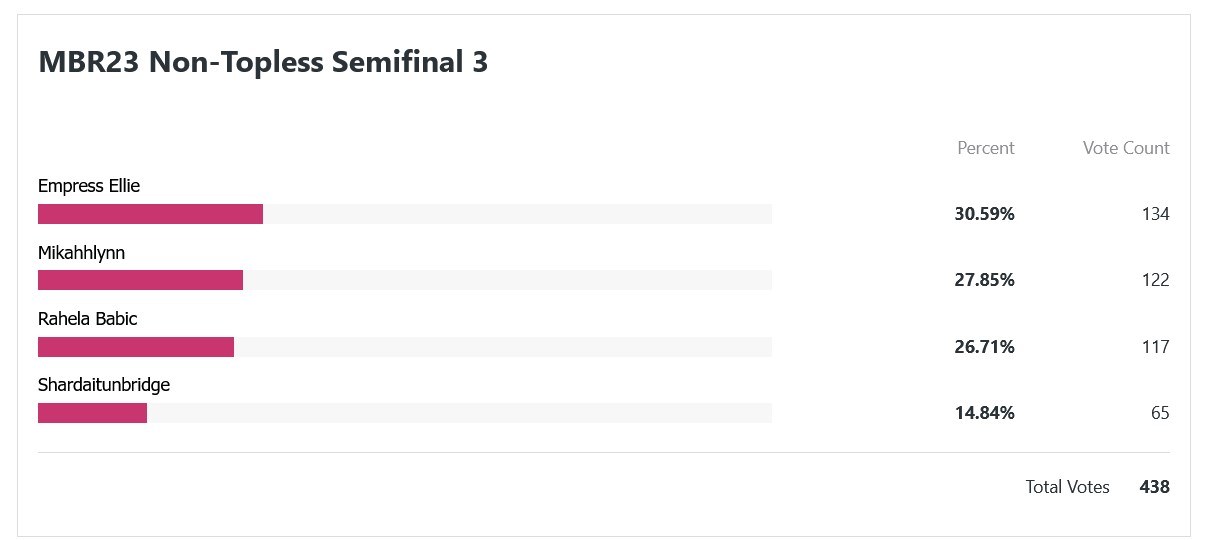Click the 27.85% percentage value
This screenshot has height=540, width=1206.
[985, 280]
